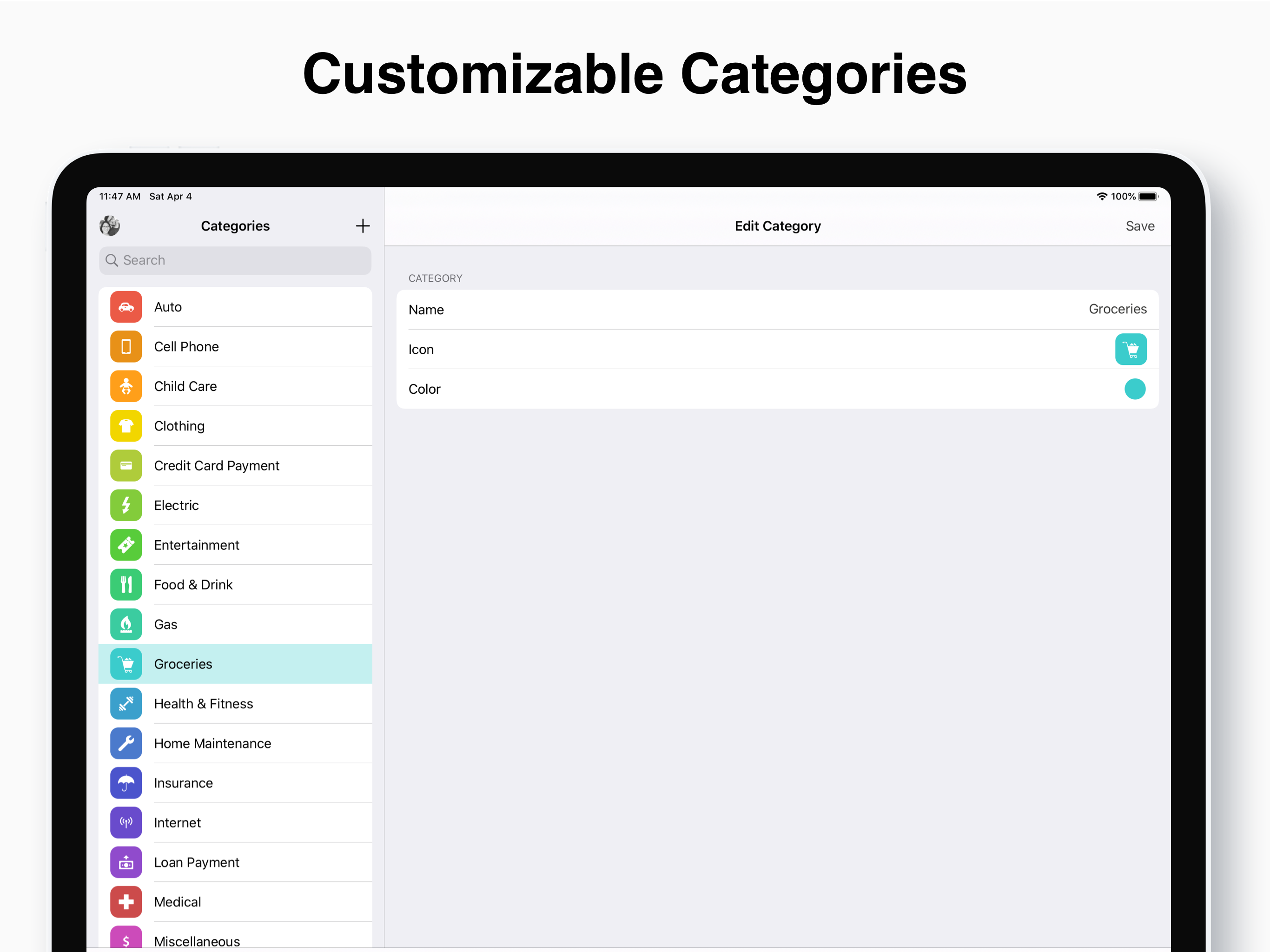The height and width of the screenshot is (952, 1270).
Task: Tap the profile avatar in sidebar
Action: click(110, 225)
